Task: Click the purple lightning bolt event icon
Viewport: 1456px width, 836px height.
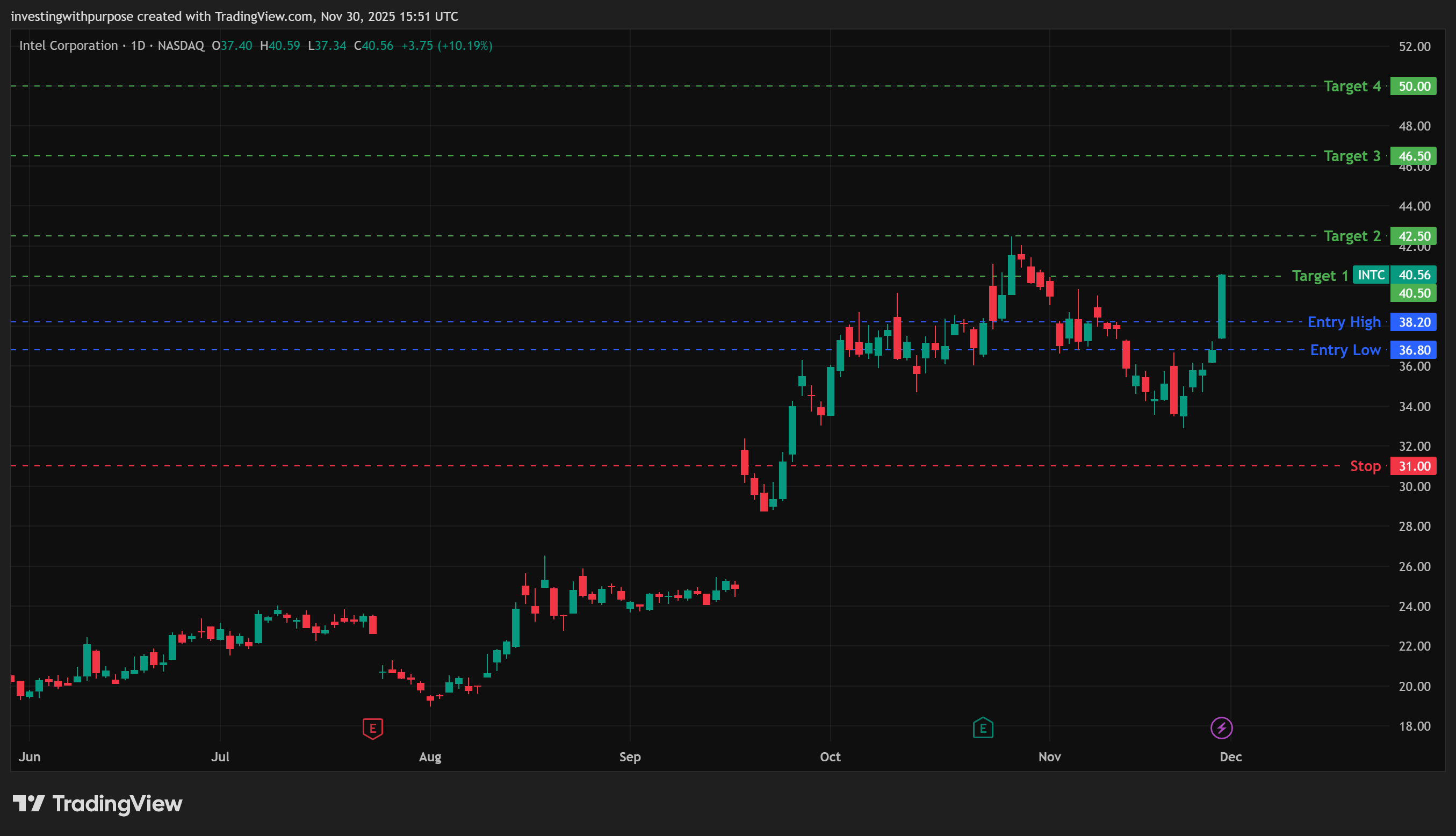Action: (1221, 728)
